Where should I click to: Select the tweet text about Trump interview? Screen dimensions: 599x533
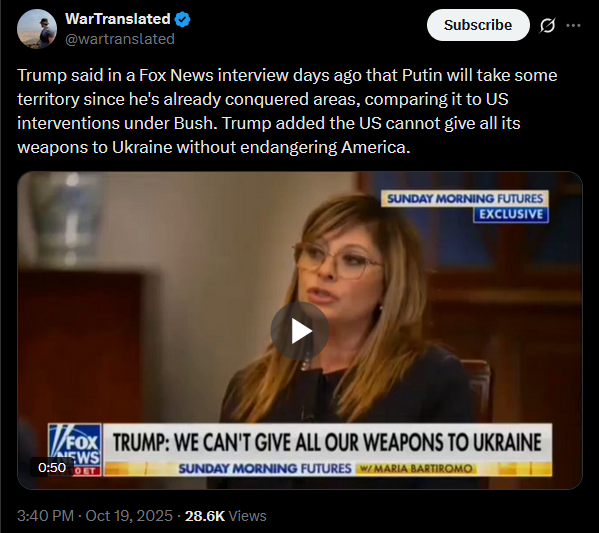[287, 111]
